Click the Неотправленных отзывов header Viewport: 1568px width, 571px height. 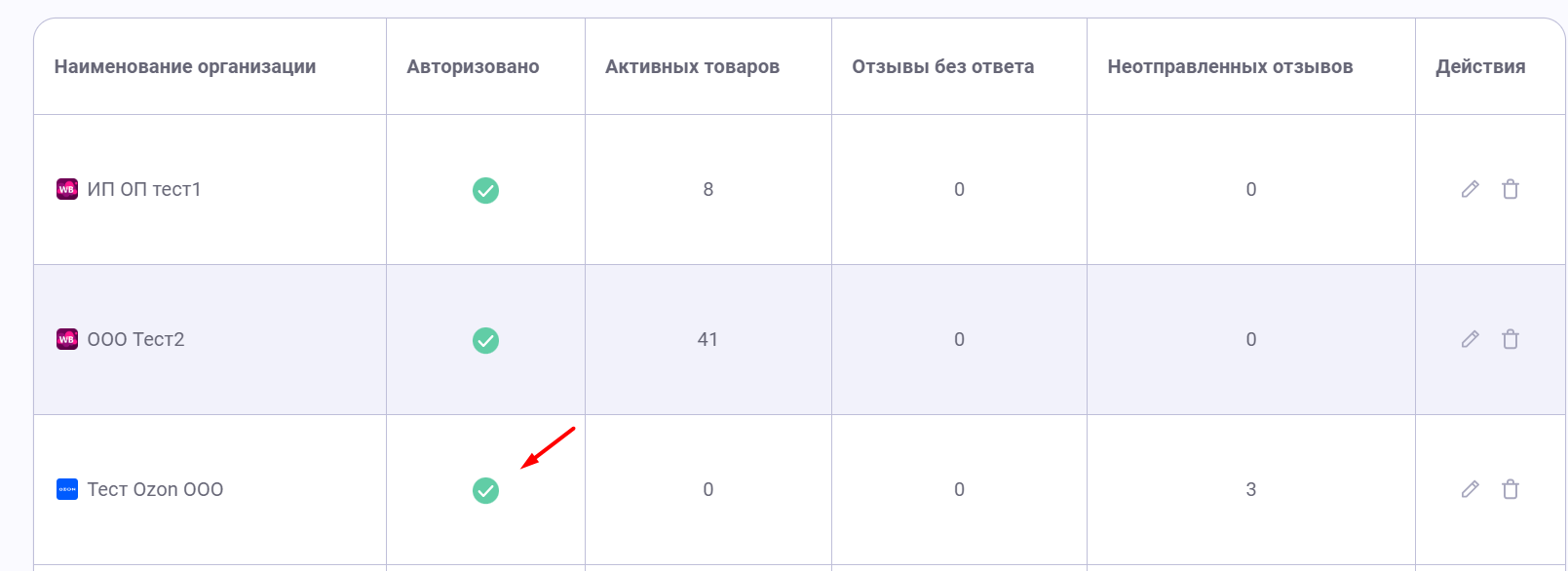click(x=1230, y=66)
